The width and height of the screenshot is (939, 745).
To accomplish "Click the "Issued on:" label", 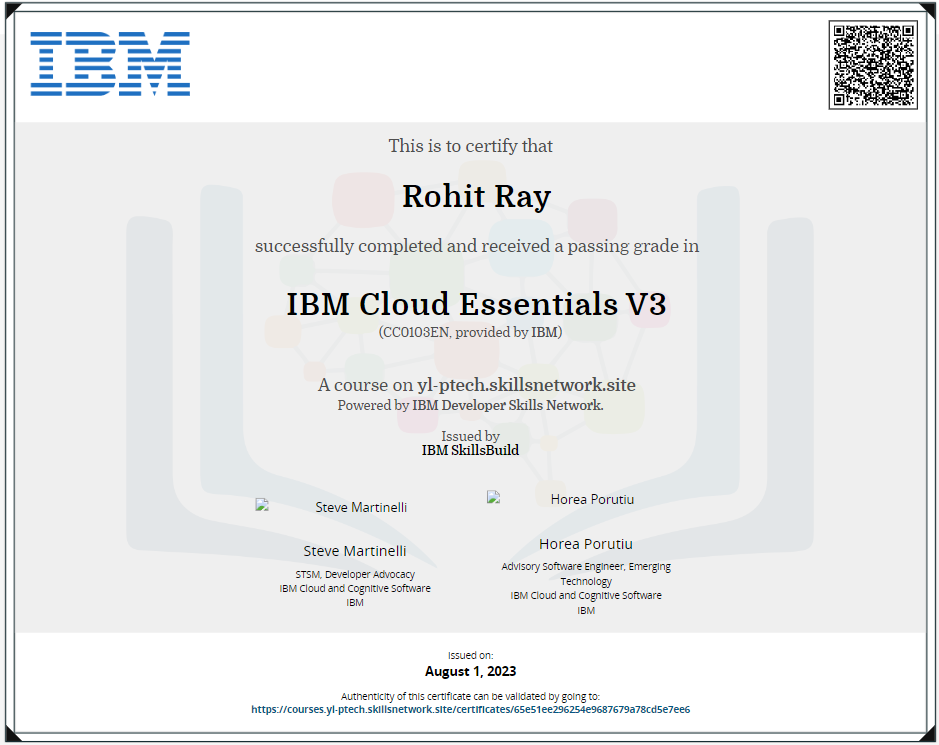I will (470, 655).
